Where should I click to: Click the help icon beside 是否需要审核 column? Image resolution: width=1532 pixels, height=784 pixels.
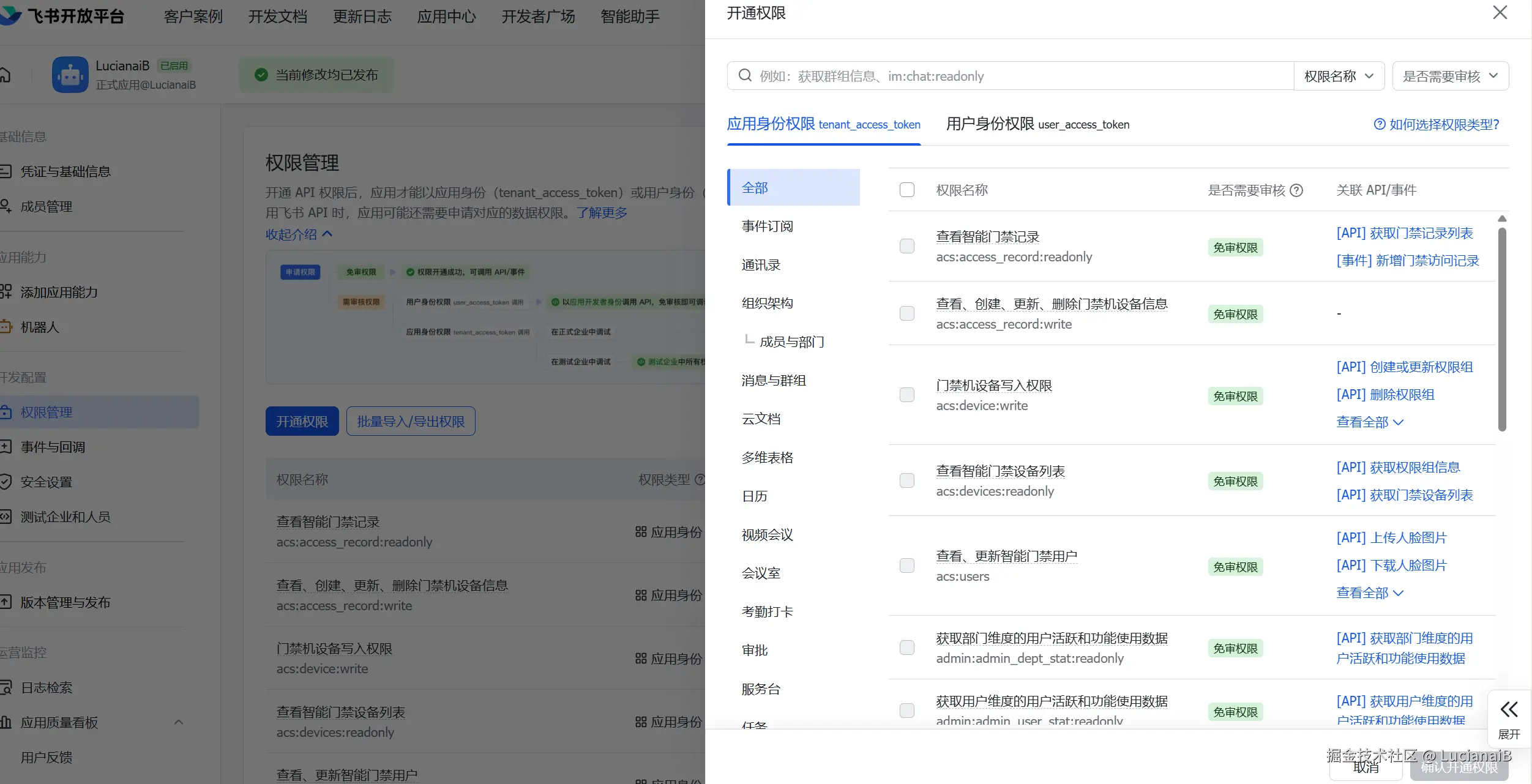pyautogui.click(x=1296, y=190)
